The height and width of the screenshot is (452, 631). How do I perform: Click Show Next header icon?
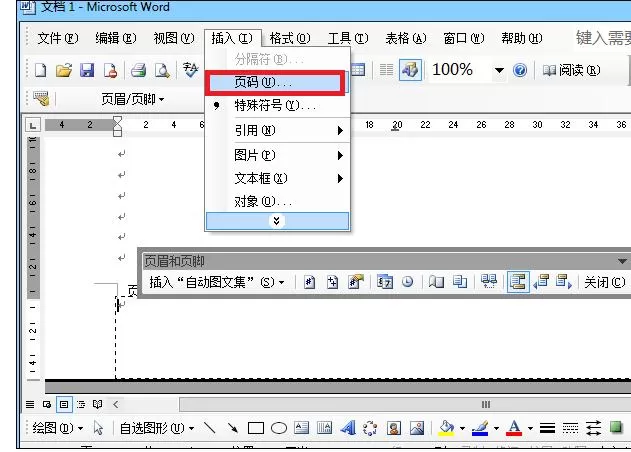click(564, 282)
